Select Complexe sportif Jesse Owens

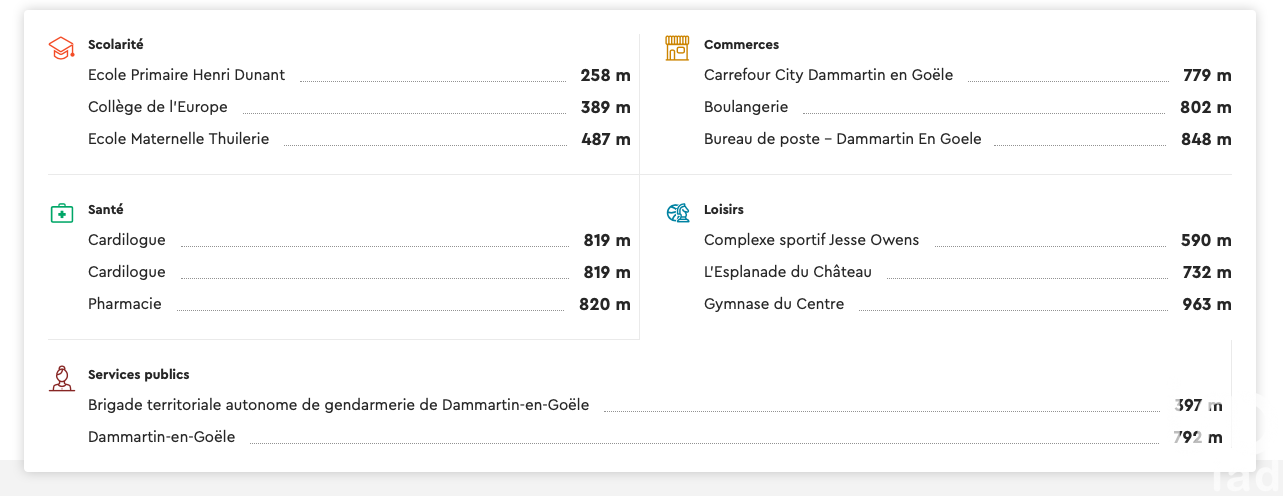[811, 240]
